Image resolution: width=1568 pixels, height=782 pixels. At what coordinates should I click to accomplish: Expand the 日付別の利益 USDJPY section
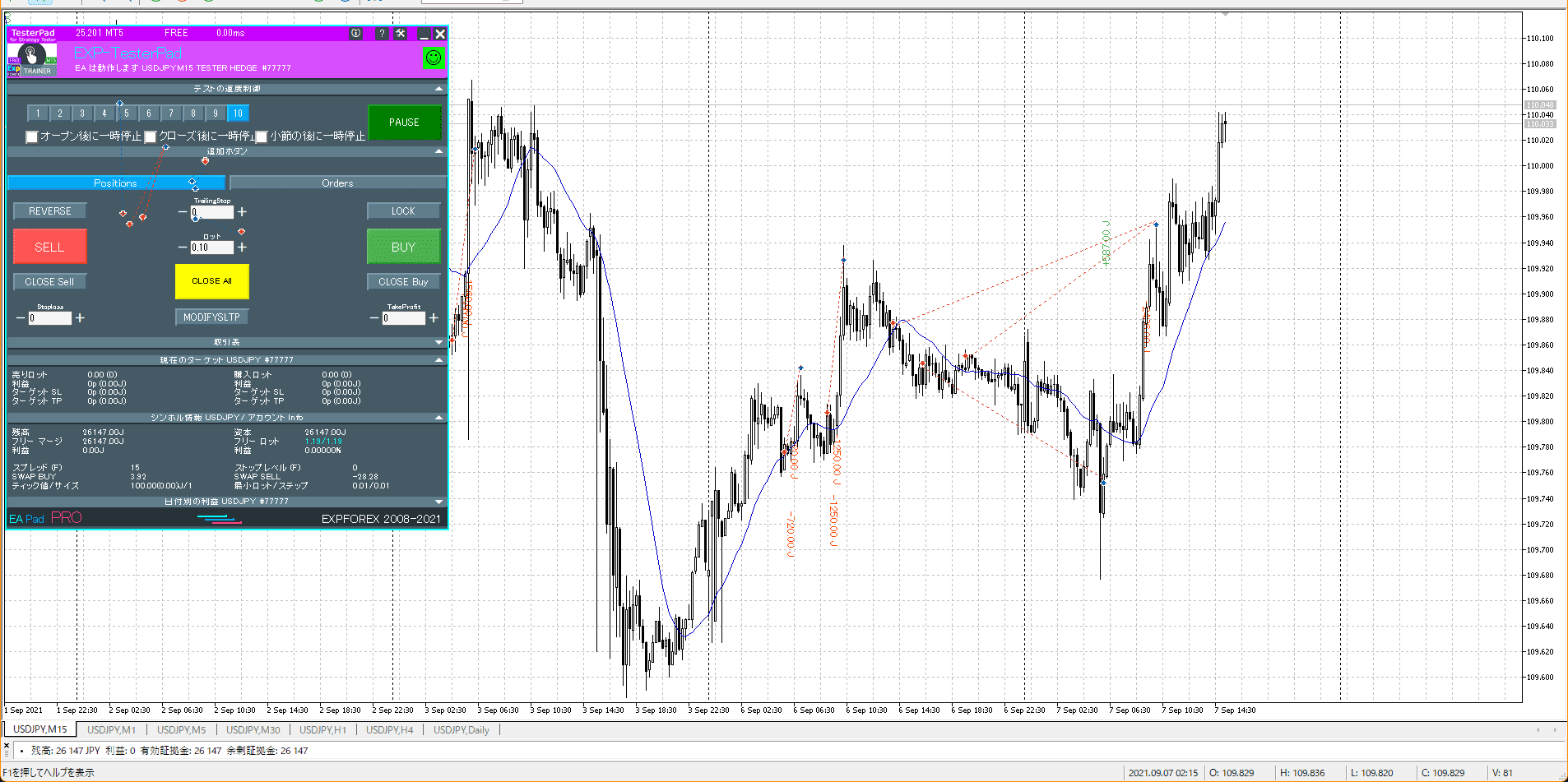pyautogui.click(x=438, y=502)
